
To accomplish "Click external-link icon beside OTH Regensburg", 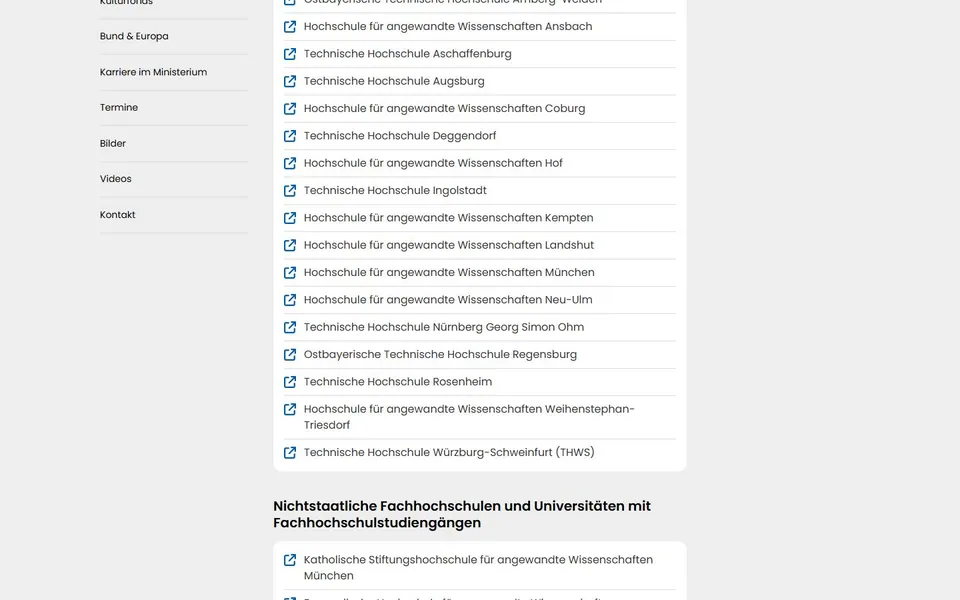I will click(x=290, y=354).
